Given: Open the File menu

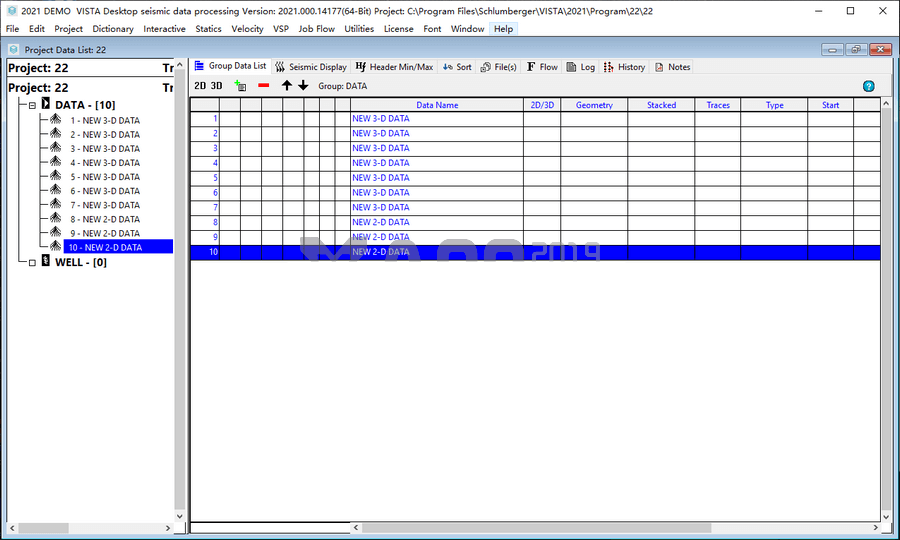Looking at the screenshot, I should [x=12, y=29].
